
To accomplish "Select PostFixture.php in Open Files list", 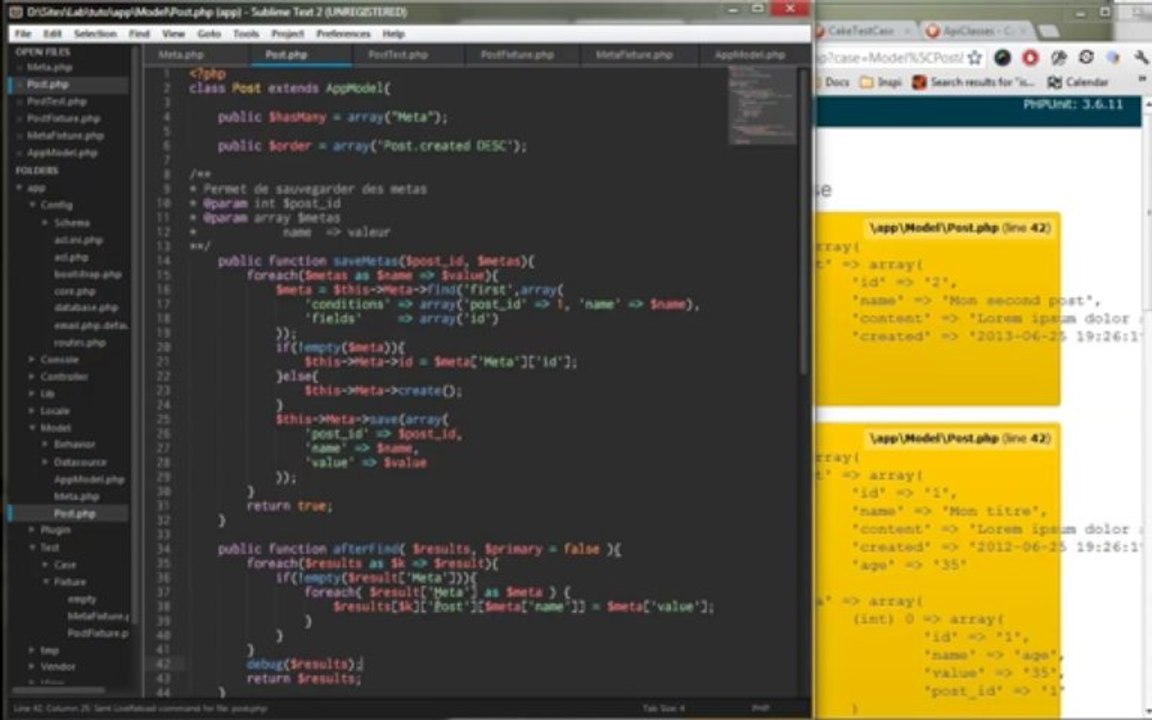I will (x=63, y=118).
